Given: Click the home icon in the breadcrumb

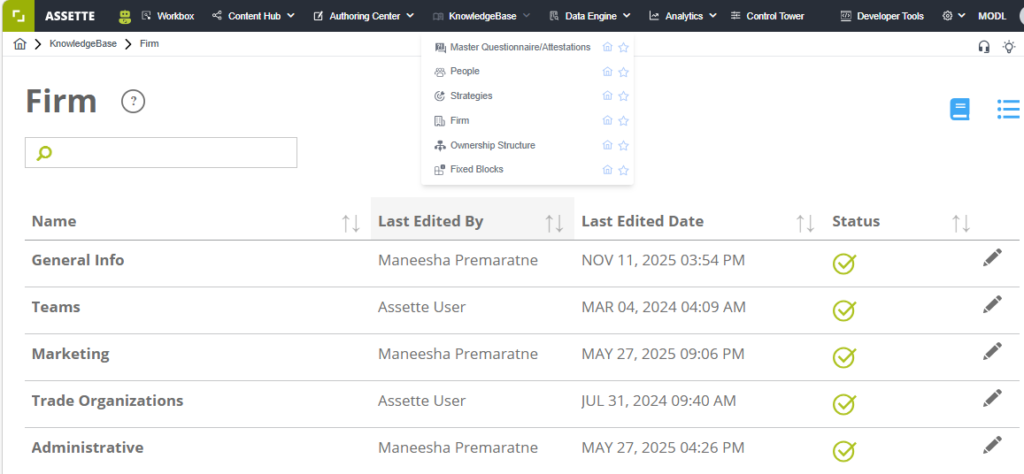Looking at the screenshot, I should [x=20, y=45].
